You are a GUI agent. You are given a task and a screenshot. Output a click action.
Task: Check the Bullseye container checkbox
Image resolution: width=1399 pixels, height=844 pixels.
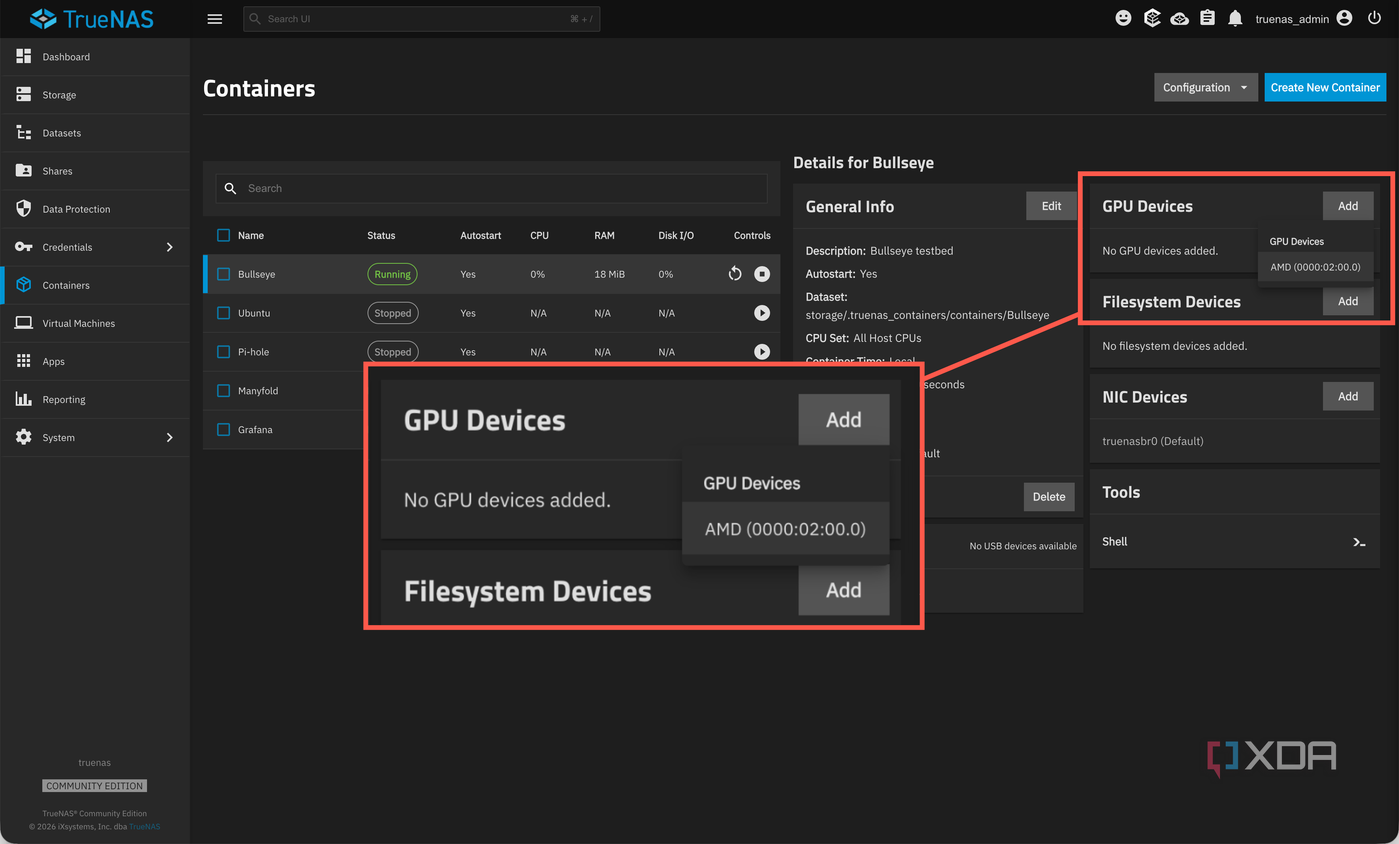(x=224, y=274)
